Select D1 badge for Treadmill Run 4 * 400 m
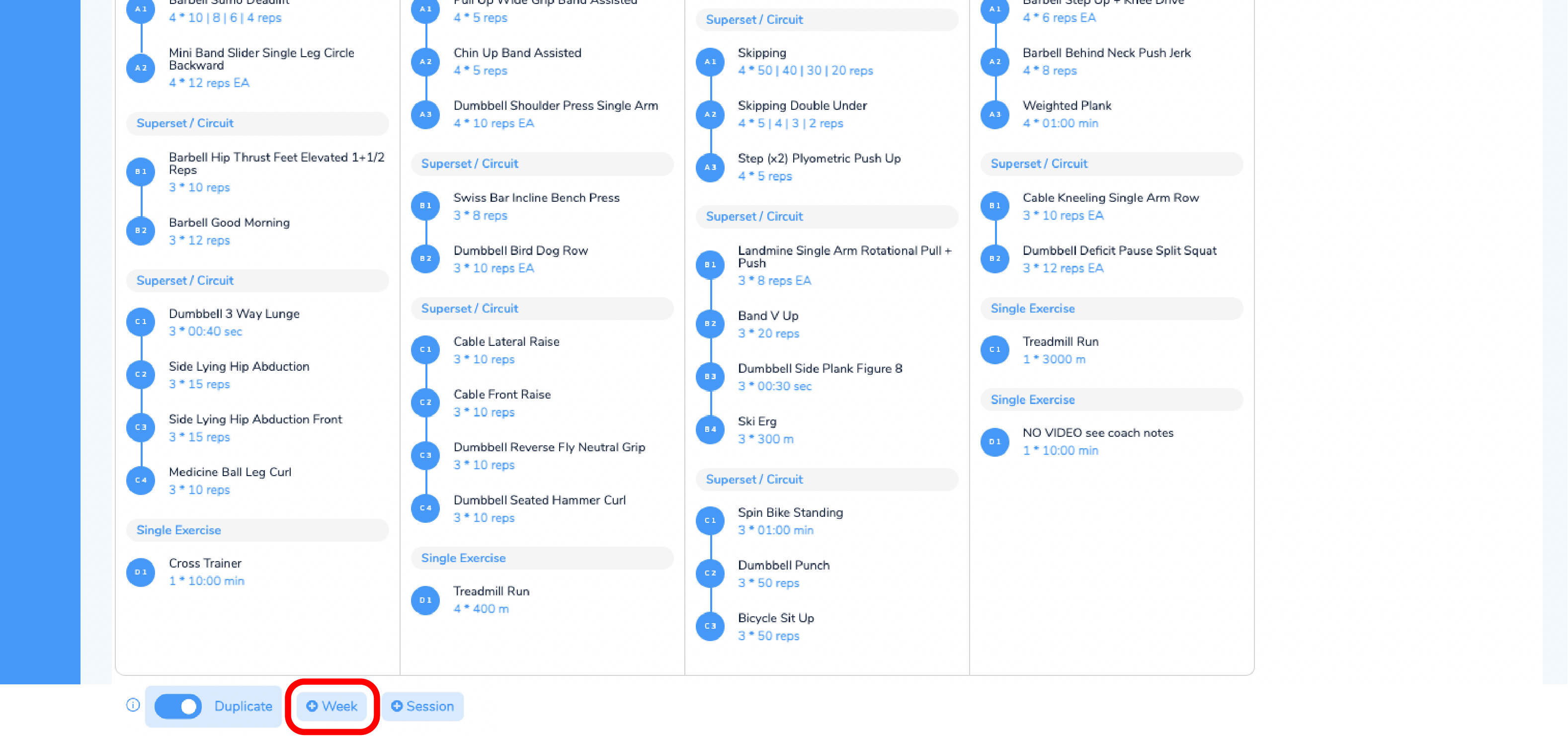 pos(425,600)
